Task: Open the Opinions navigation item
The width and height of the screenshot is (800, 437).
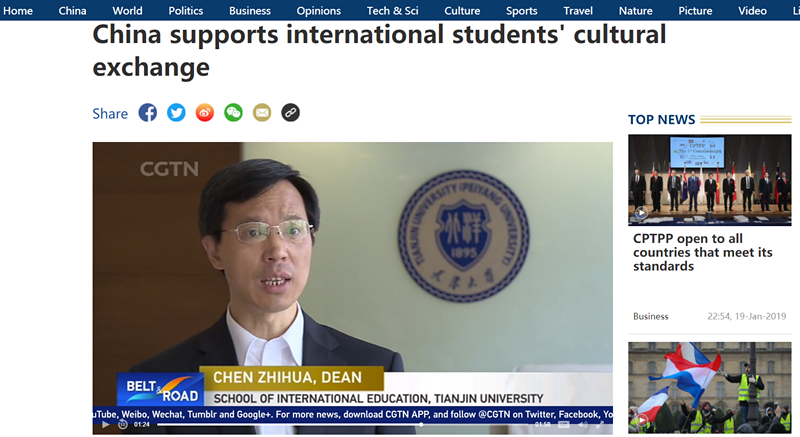Action: 318,10
